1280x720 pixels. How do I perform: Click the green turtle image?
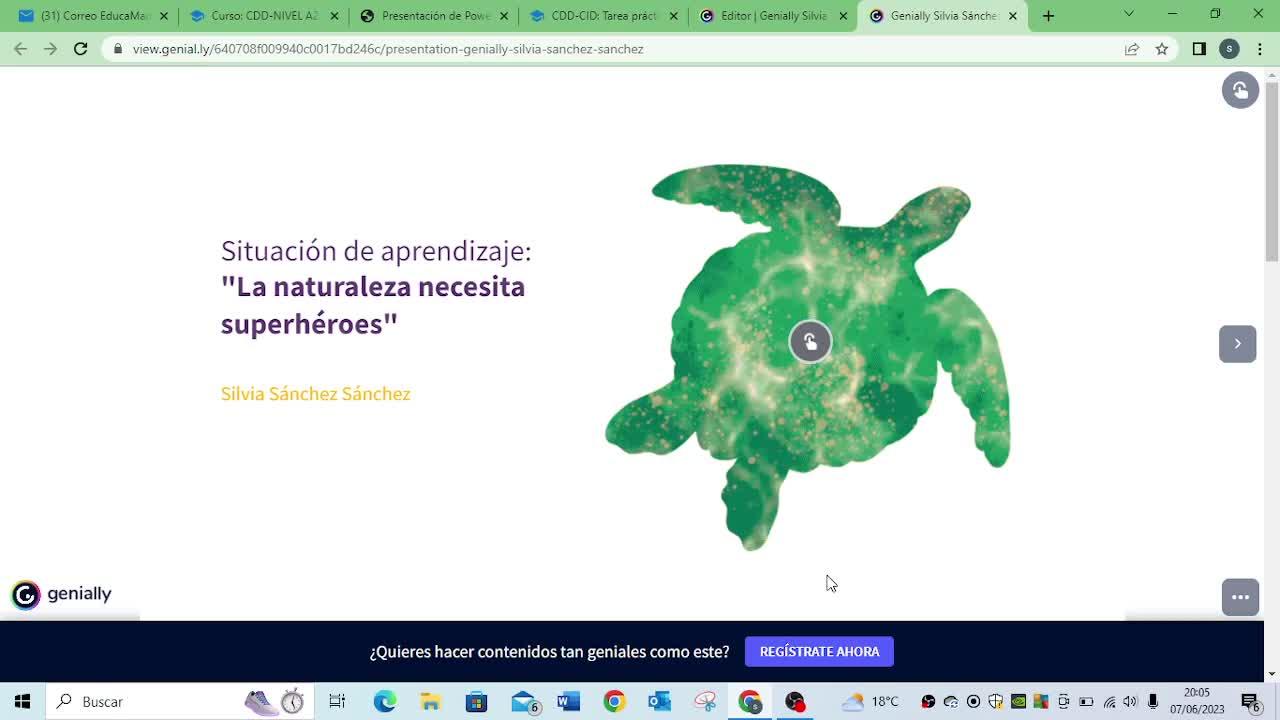pos(808,357)
